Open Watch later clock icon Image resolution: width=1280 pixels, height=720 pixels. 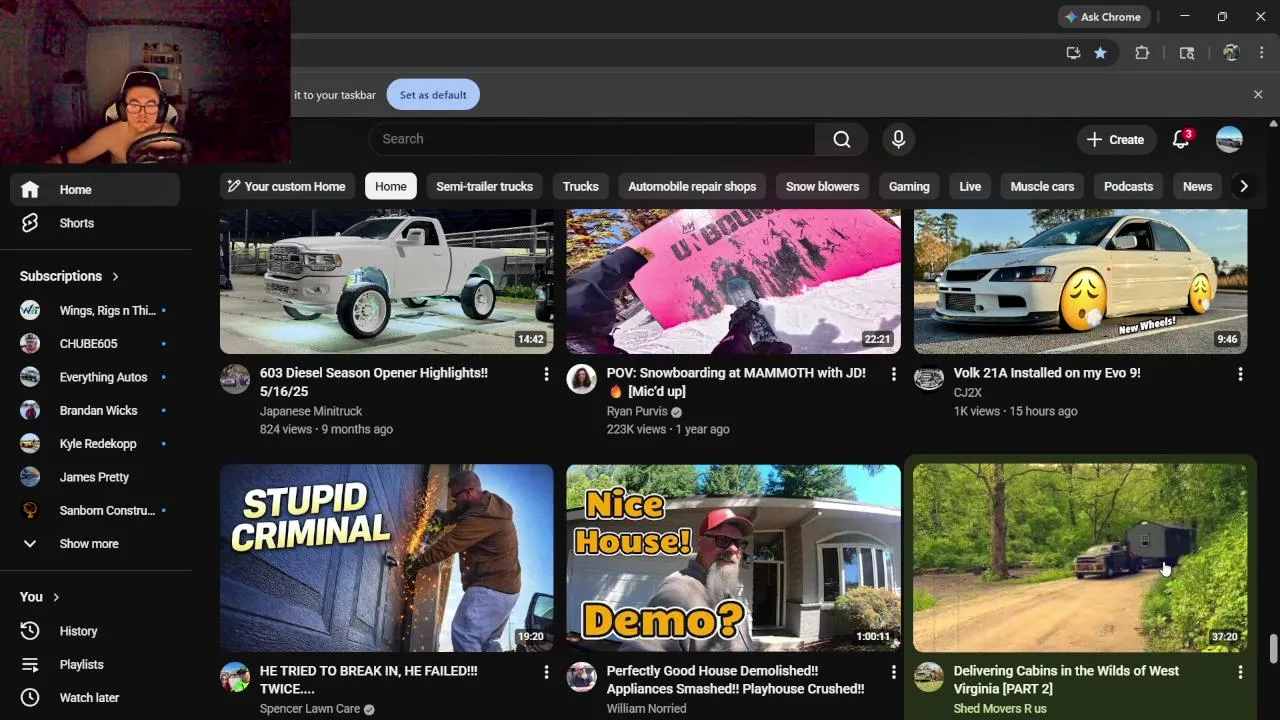[x=30, y=697]
